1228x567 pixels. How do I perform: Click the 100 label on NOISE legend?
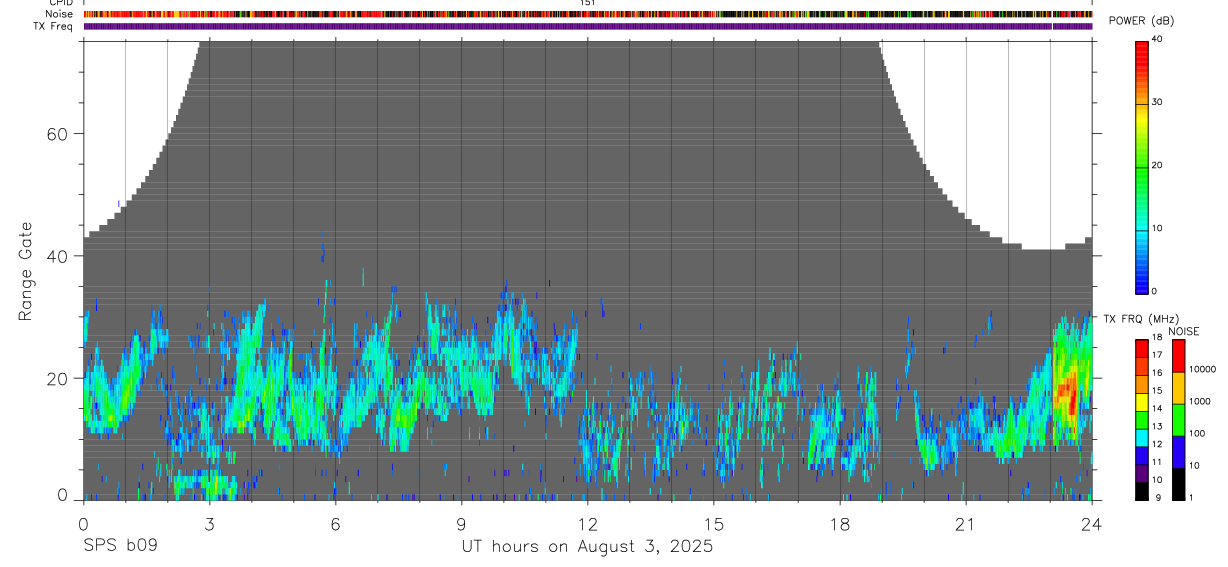[x=1196, y=434]
